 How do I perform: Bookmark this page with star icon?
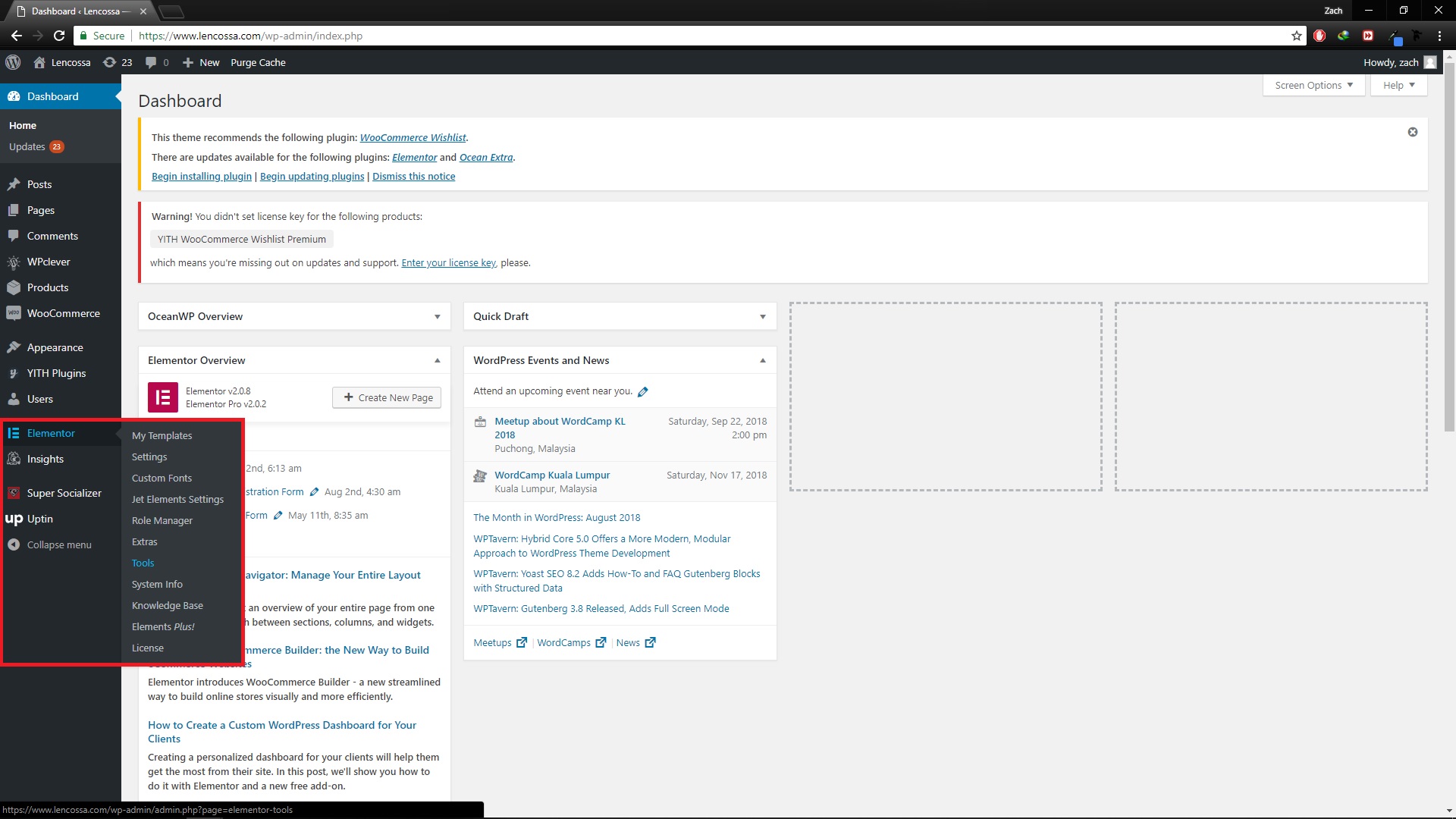coord(1297,36)
